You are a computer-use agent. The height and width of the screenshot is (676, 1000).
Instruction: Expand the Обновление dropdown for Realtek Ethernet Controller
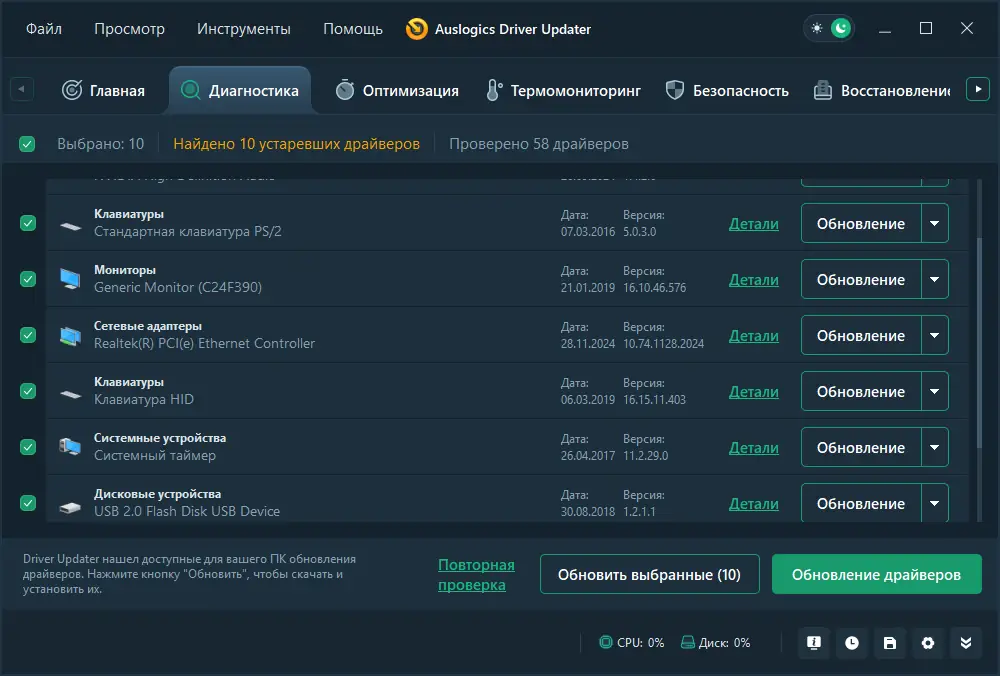point(935,335)
